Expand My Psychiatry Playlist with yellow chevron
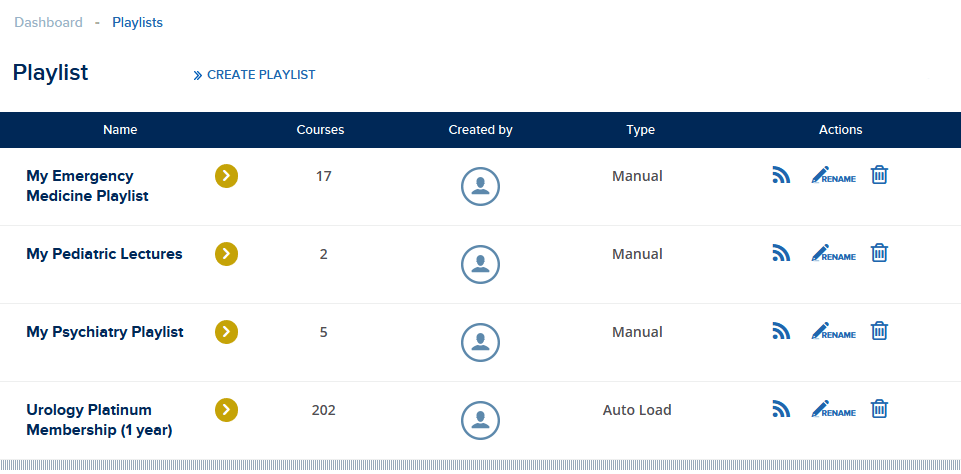 (x=226, y=332)
